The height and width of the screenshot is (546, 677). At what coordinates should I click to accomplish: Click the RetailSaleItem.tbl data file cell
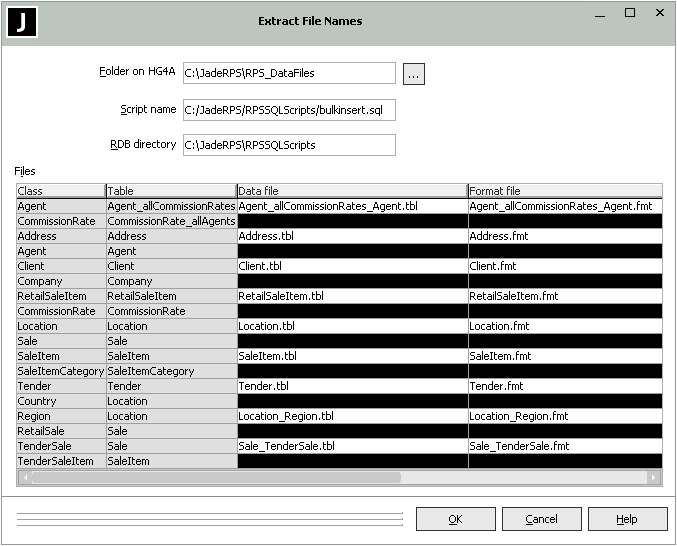(x=351, y=297)
